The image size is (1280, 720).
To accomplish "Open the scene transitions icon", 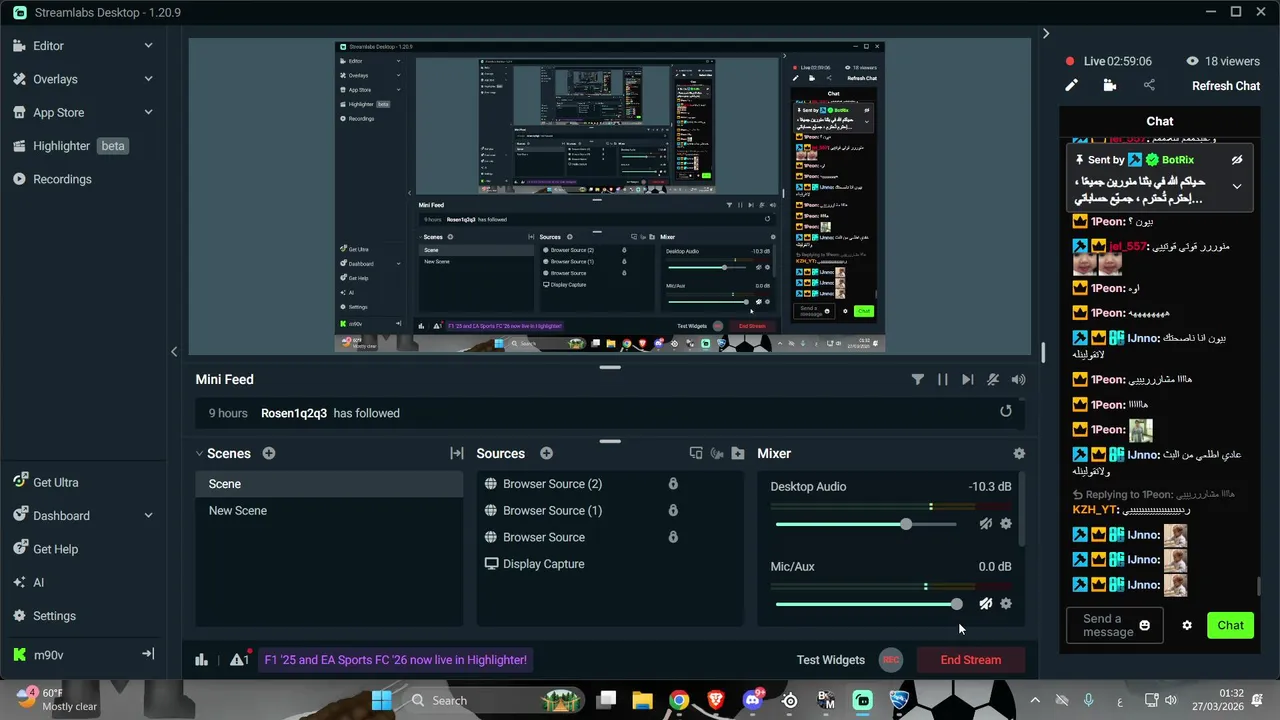I will coord(457,453).
